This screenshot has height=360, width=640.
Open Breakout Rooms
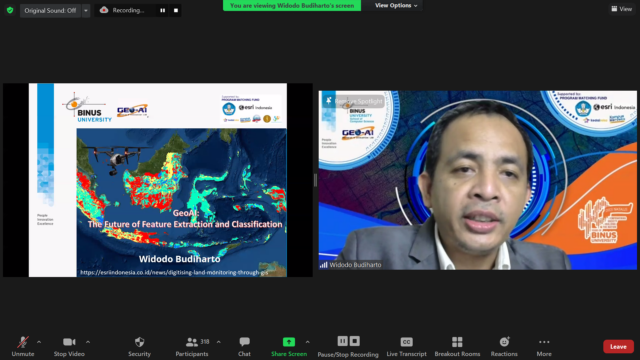tap(457, 347)
